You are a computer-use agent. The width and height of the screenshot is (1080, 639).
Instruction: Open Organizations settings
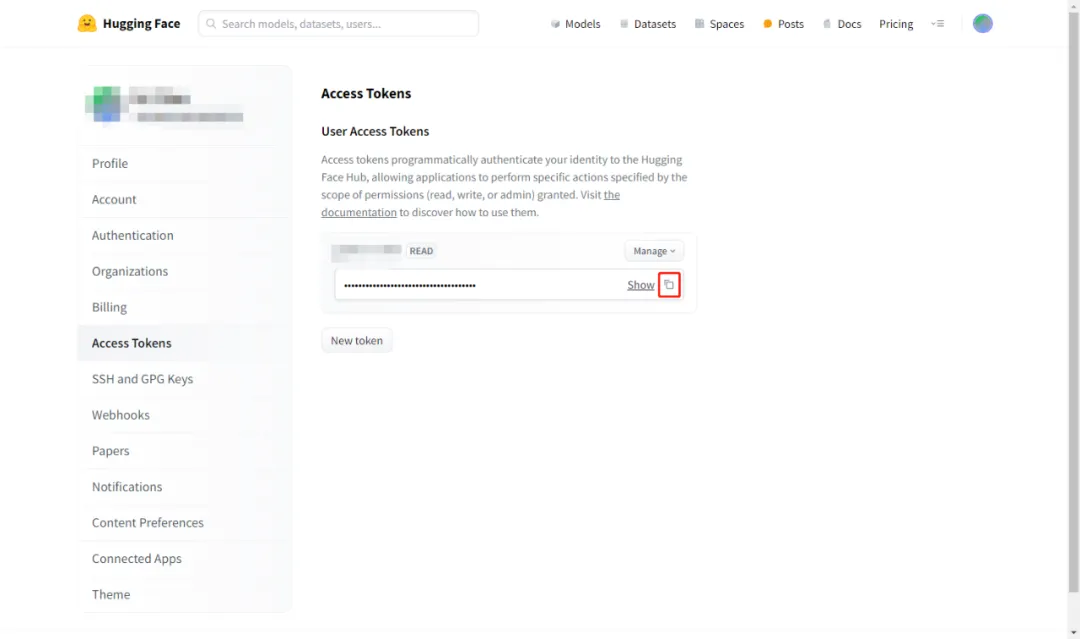click(x=184, y=271)
